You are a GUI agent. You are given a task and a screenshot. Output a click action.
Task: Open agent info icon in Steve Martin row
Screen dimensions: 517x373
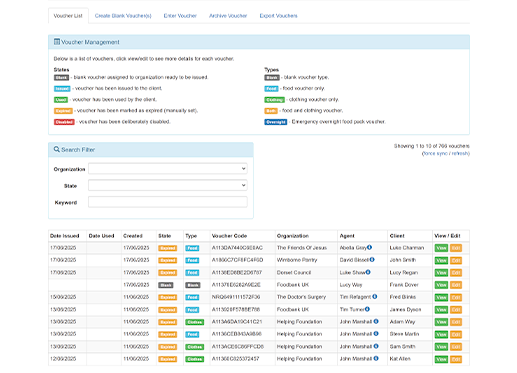(376, 334)
